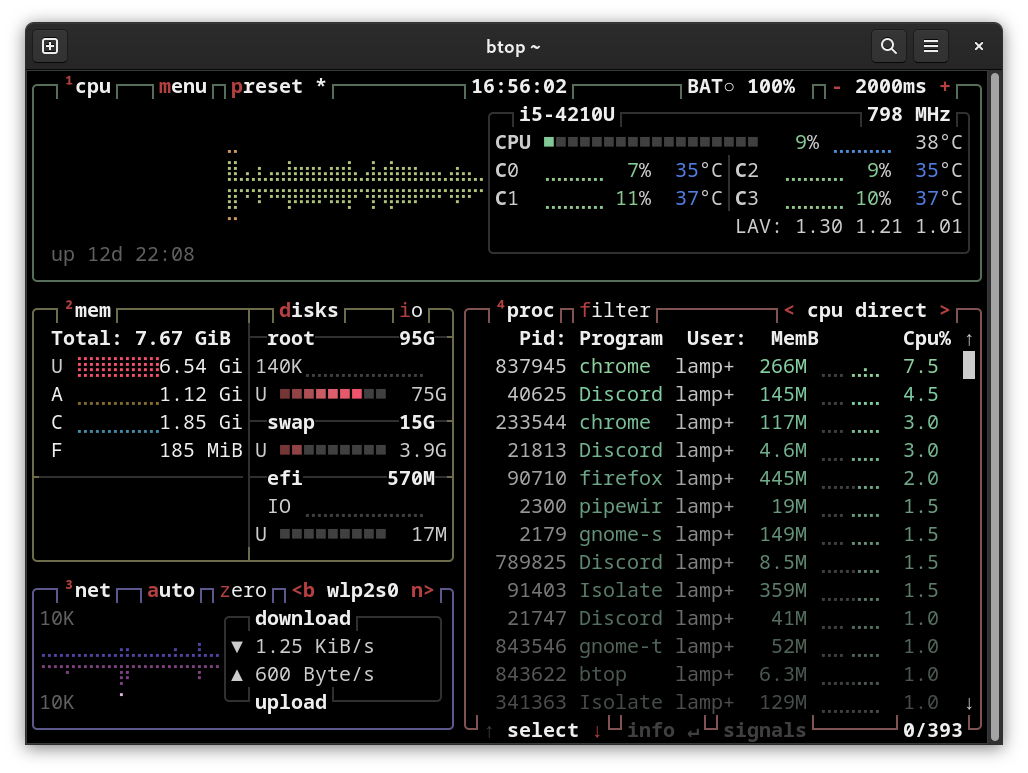1028x773 pixels.
Task: Click the BAT 100% indicator
Action: (741, 87)
